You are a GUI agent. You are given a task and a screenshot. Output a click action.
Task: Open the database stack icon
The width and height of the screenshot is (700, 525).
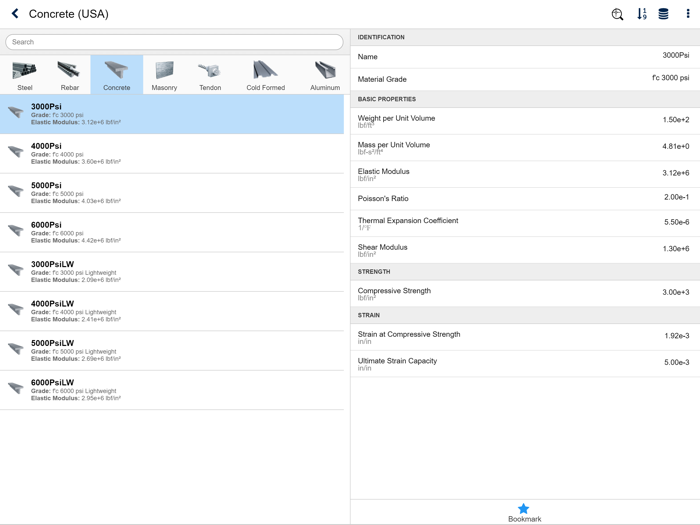tap(663, 14)
